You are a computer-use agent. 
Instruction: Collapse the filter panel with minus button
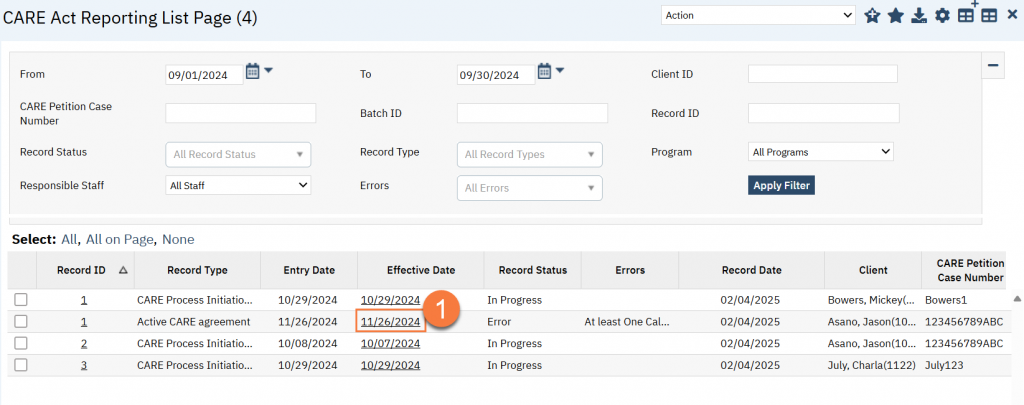coord(994,66)
